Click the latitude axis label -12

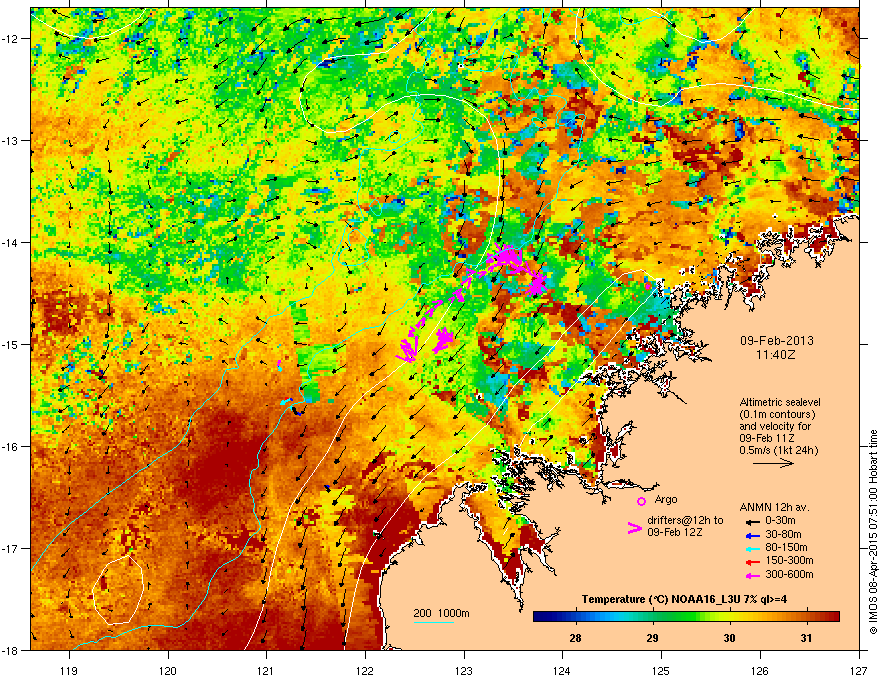pos(10,39)
